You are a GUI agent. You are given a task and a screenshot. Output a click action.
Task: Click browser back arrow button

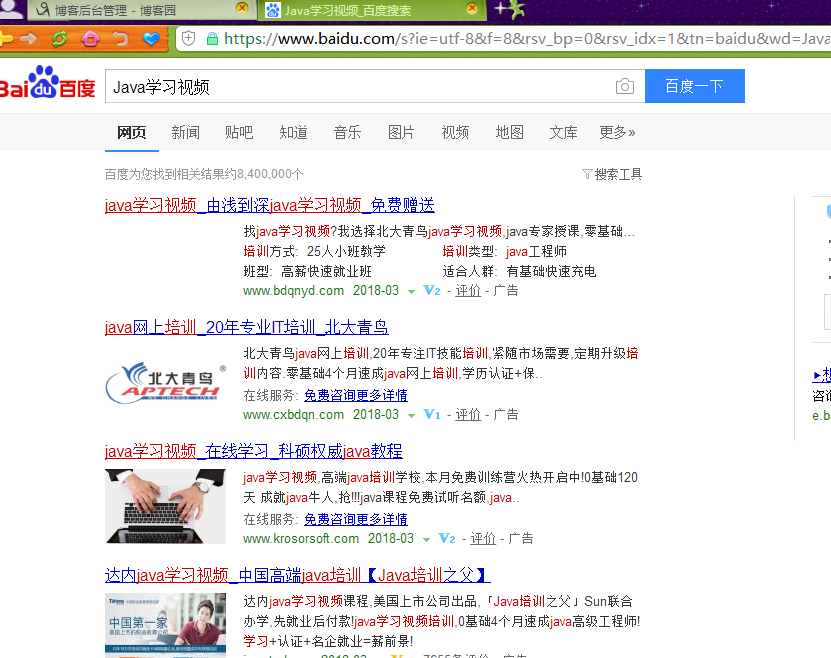tap(6, 39)
